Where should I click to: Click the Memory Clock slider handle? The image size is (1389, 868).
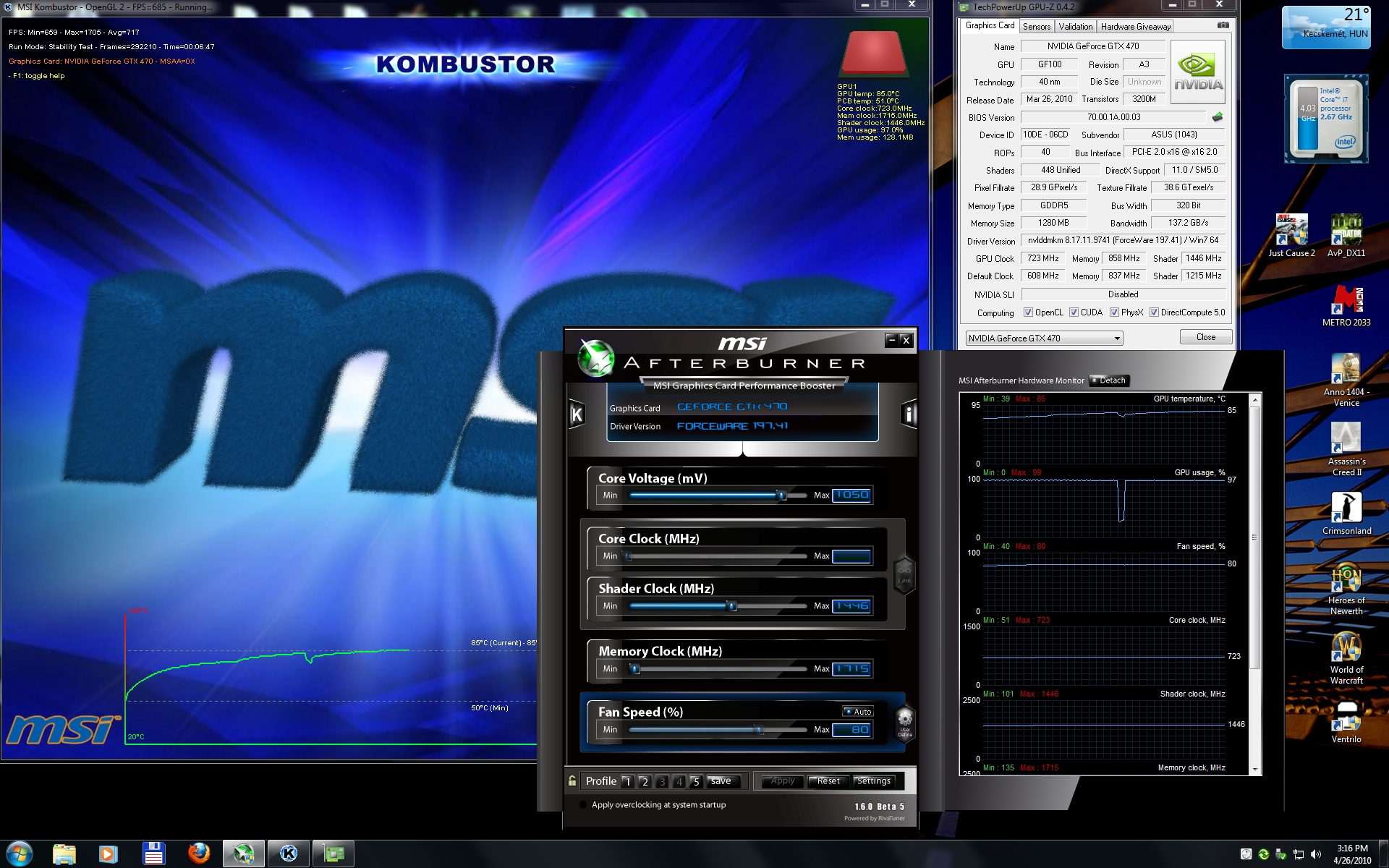pos(635,669)
